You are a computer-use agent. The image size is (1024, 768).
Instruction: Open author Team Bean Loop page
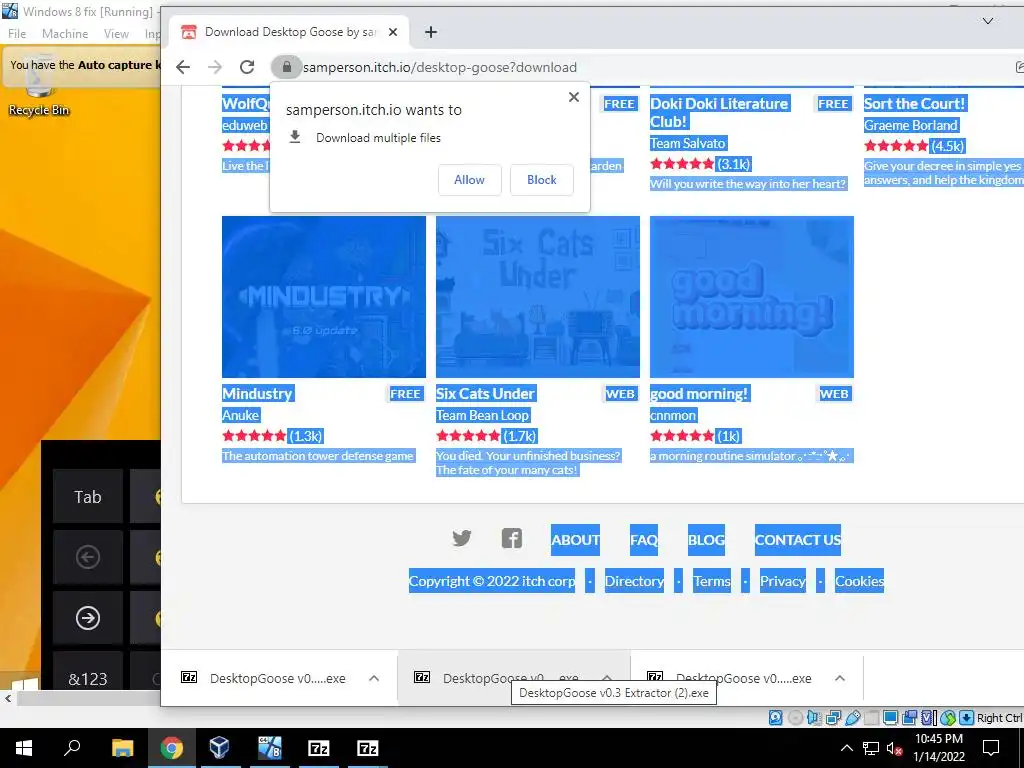(483, 415)
